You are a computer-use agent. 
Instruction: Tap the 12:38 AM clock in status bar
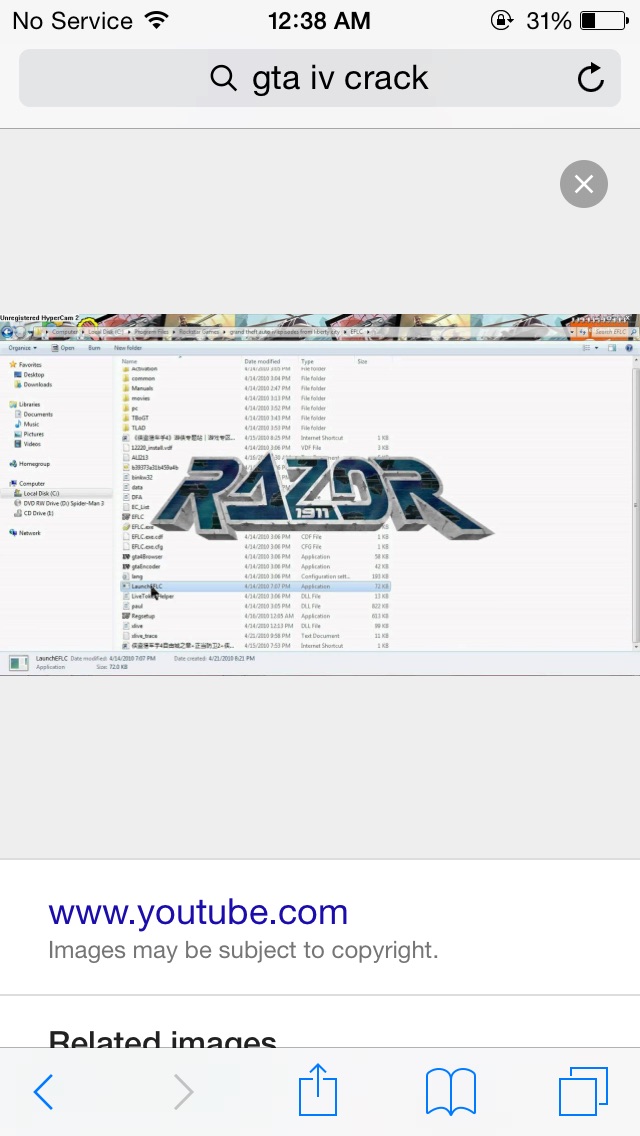click(319, 21)
